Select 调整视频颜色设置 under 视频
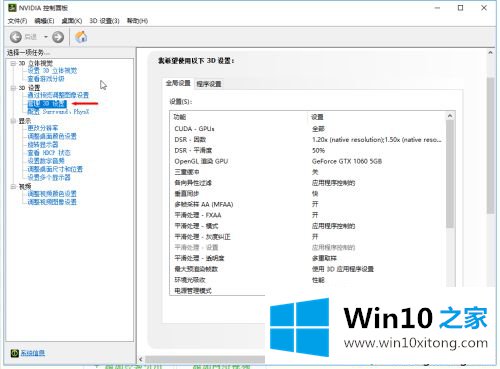Screen dimensions: 500x369 pyautogui.click(x=52, y=194)
